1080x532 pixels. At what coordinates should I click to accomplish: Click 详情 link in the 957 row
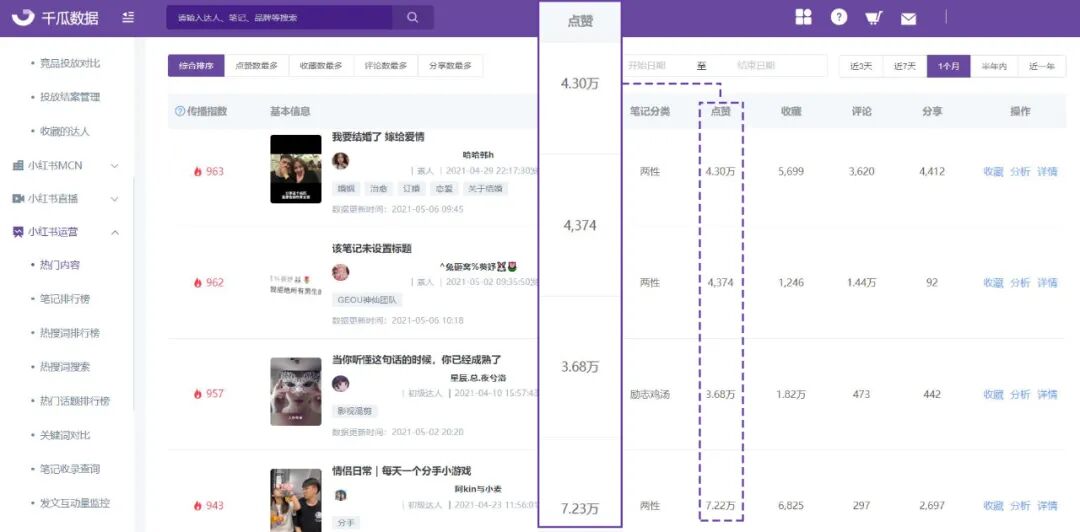(1047, 394)
